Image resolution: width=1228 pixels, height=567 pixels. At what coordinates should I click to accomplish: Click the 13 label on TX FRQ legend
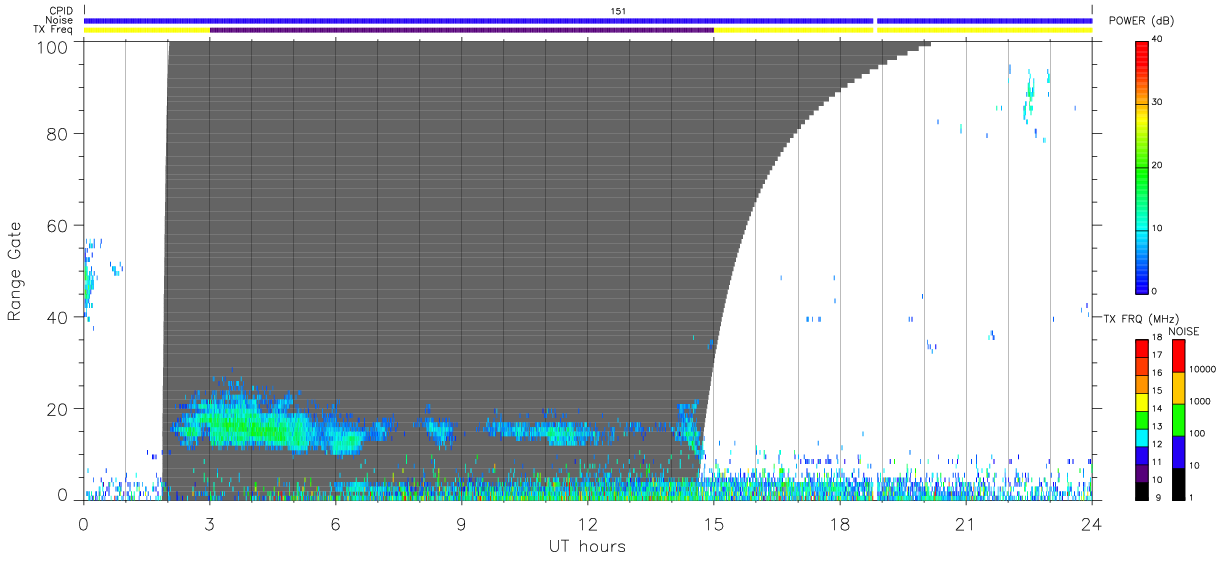(1158, 426)
